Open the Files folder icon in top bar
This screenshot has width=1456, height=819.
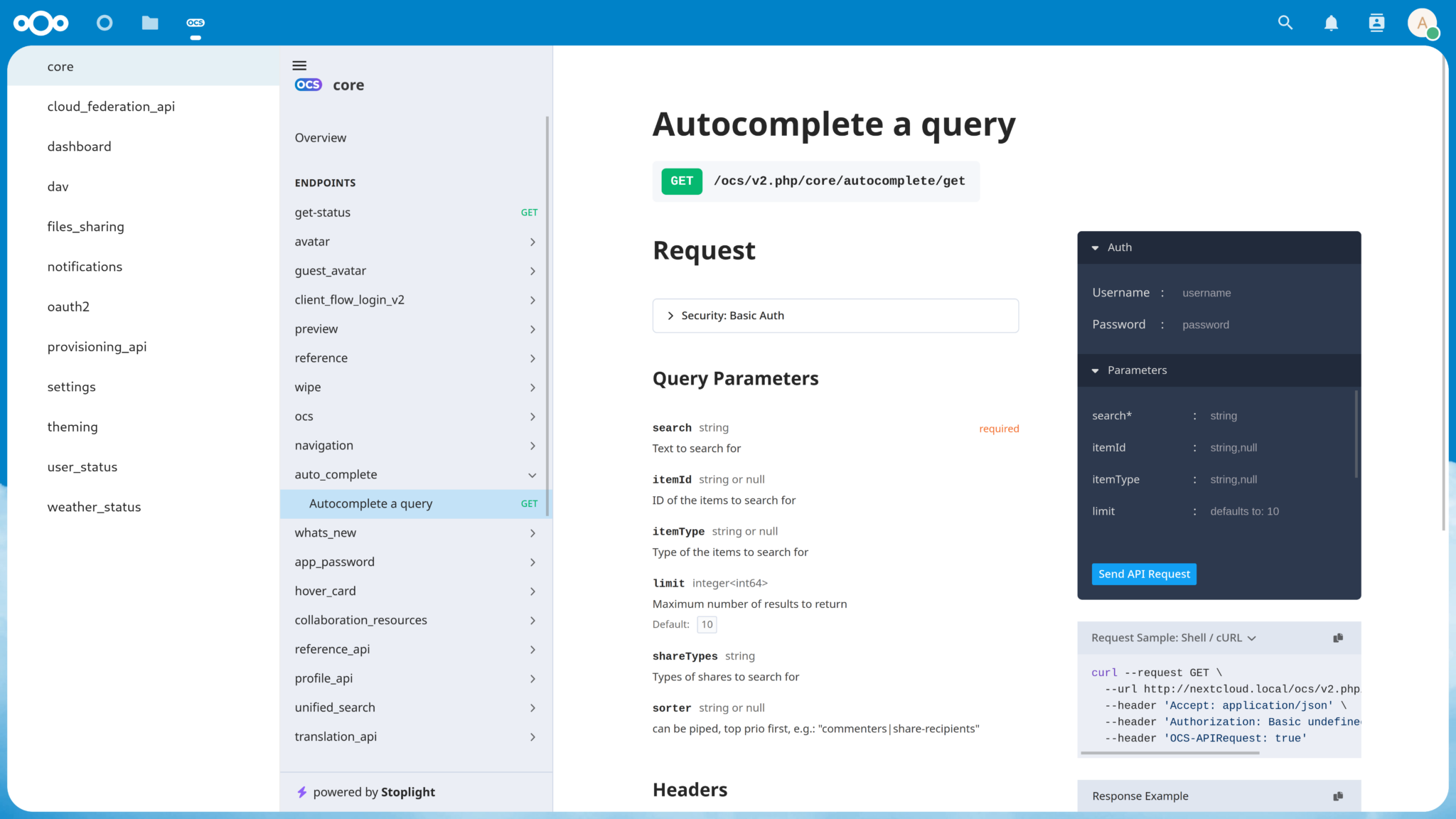click(150, 23)
